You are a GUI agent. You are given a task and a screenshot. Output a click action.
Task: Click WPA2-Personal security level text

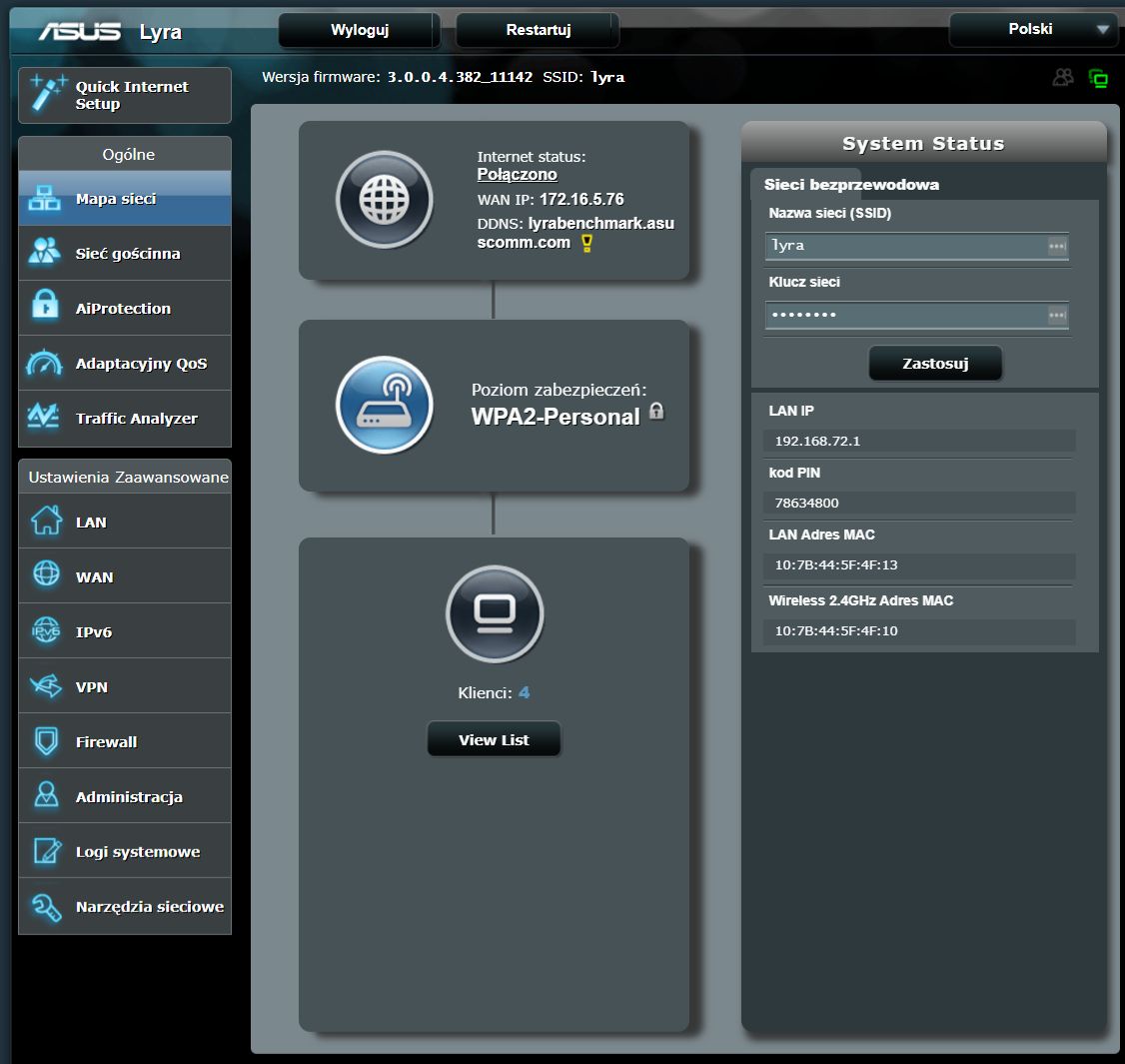(x=556, y=417)
